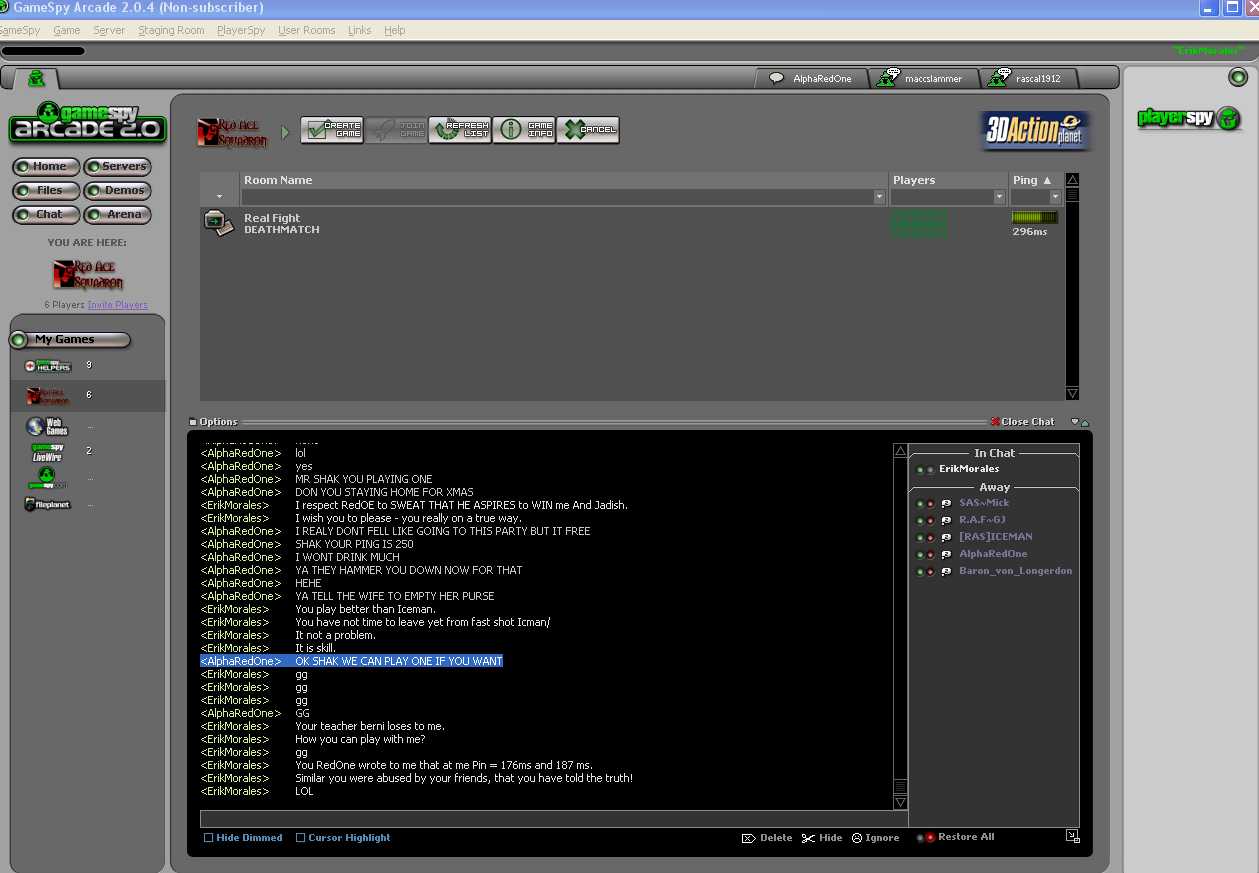Click the Delete chat action
The image size is (1259, 873).
pos(767,838)
